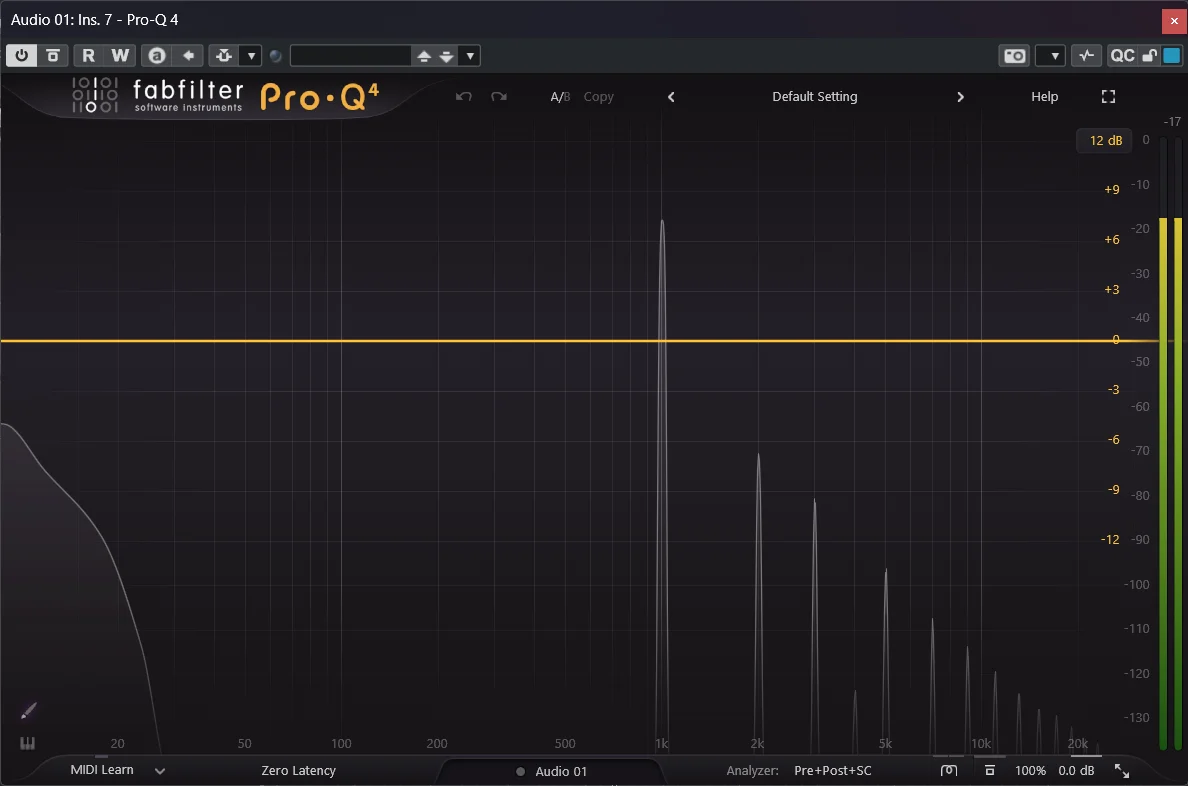Click the pencil EQ sketch icon

(28, 711)
